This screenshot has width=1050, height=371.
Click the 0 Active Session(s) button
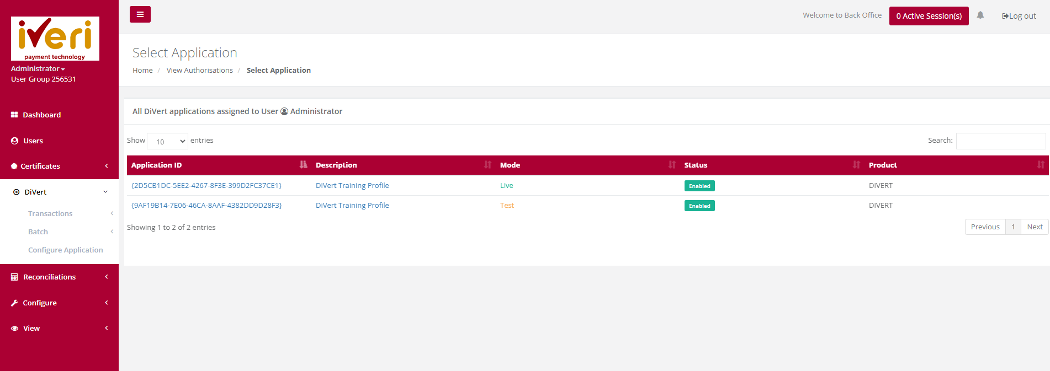[929, 16]
